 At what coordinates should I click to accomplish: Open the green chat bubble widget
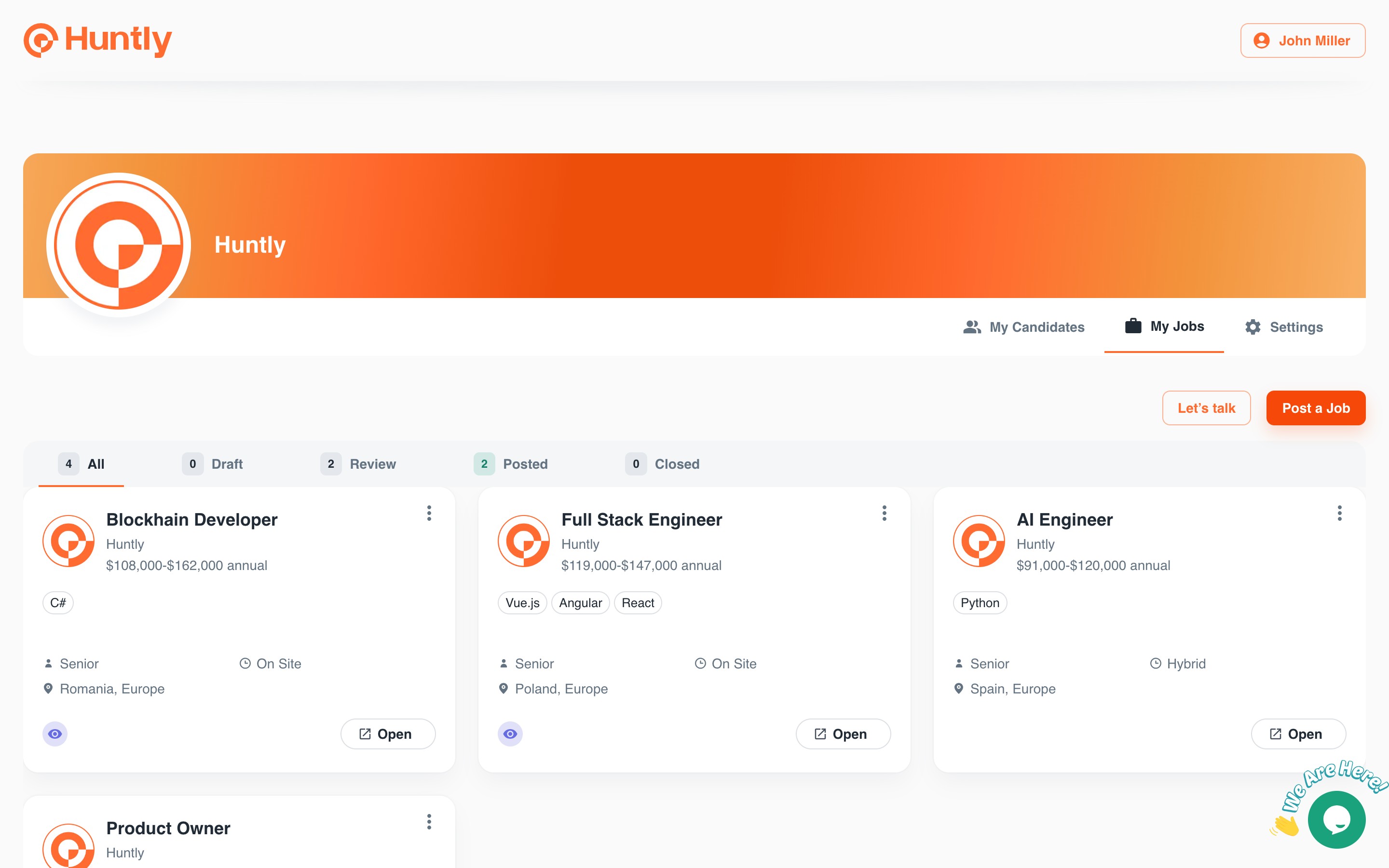pyautogui.click(x=1336, y=819)
